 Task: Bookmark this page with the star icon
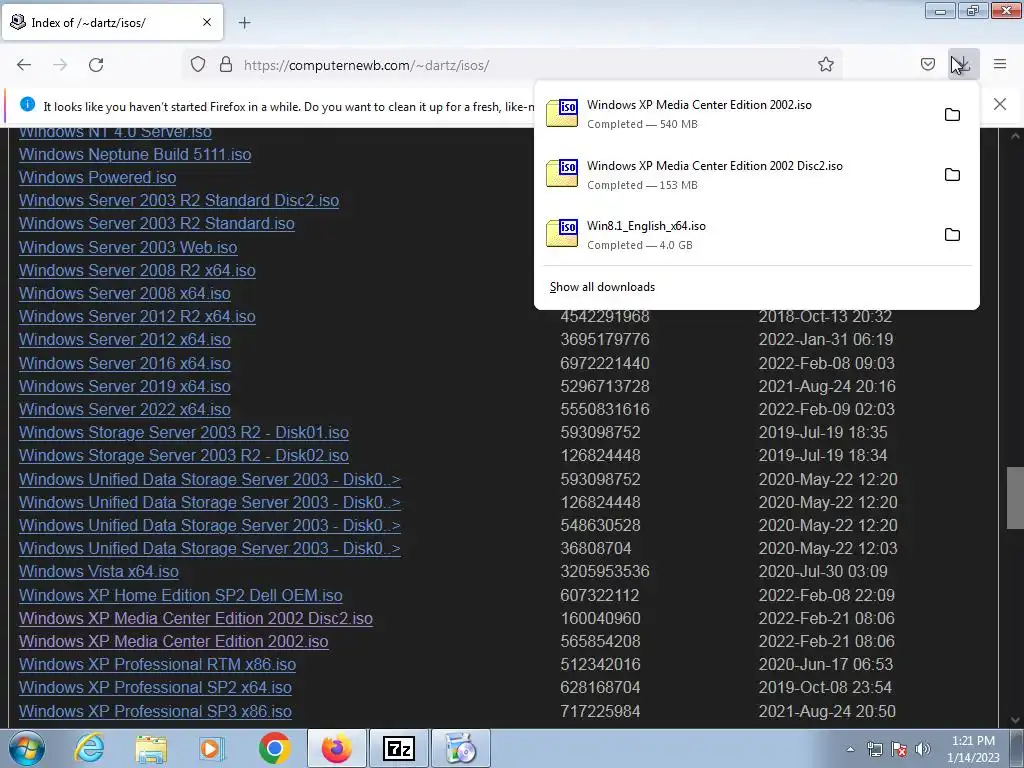(825, 65)
